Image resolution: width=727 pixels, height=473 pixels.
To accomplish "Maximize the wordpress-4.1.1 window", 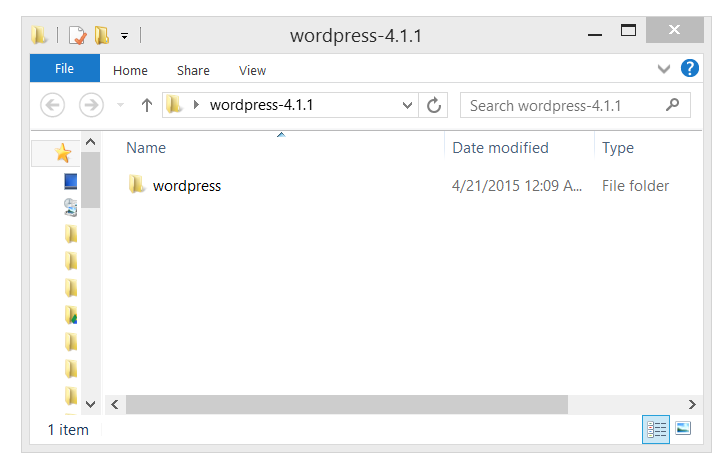I will (x=628, y=31).
